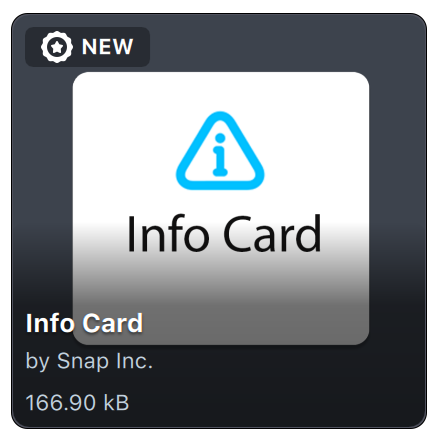Click the dot of the info icon
This screenshot has height=448, width=444.
[220, 138]
